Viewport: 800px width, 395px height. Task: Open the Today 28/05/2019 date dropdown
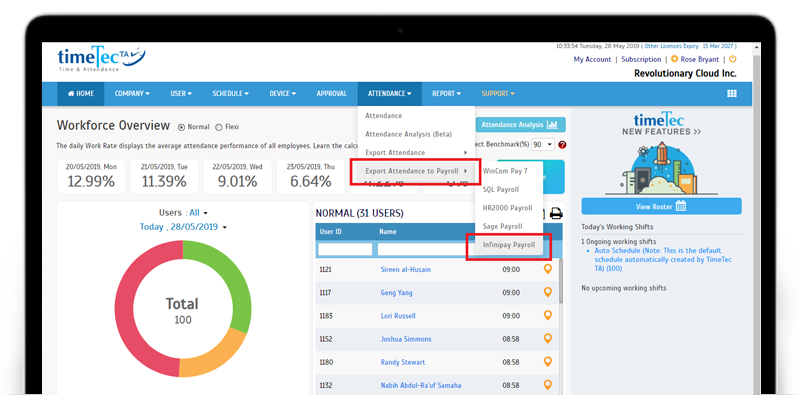click(183, 227)
